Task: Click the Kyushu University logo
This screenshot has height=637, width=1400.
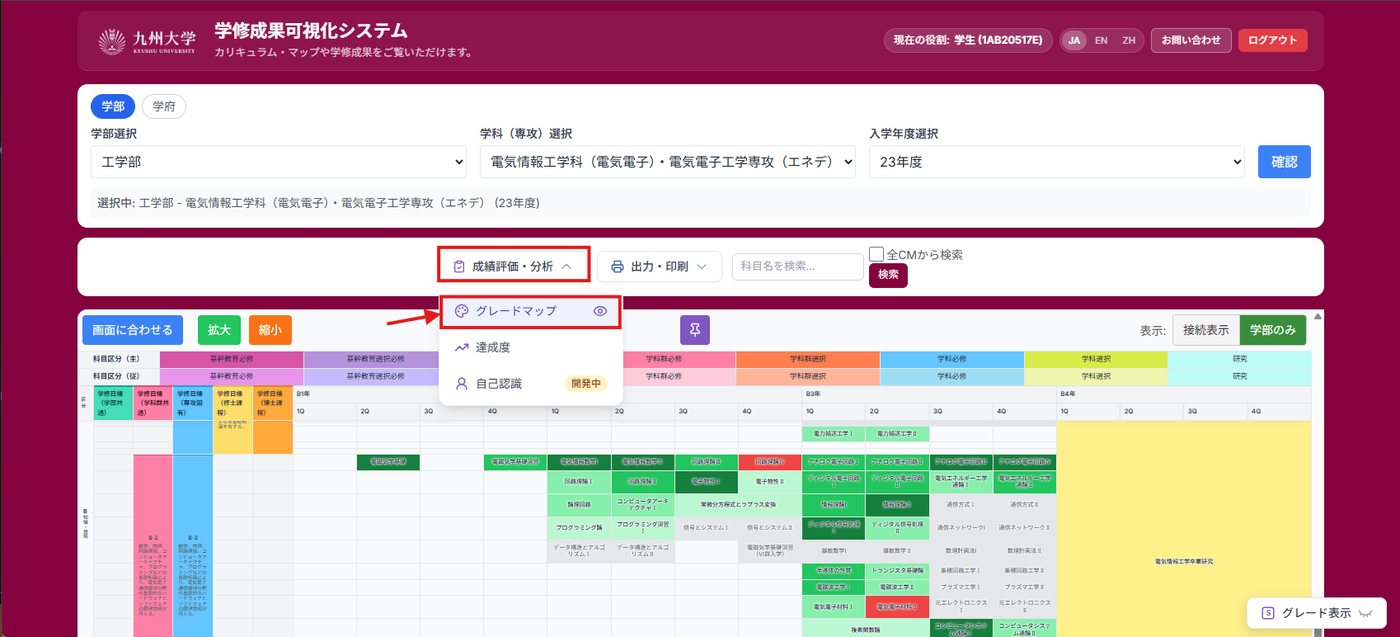Action: [x=146, y=41]
